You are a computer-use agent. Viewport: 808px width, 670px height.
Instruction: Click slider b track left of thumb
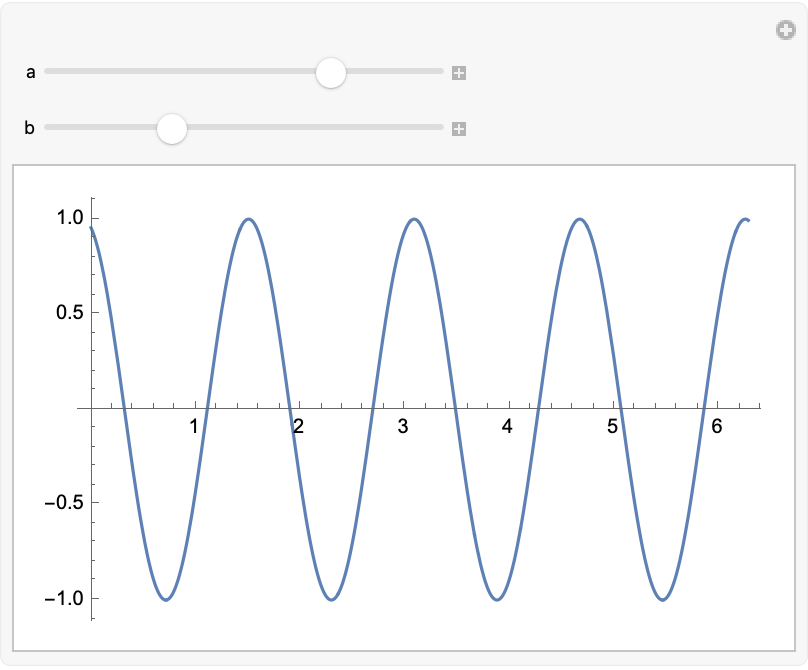click(x=100, y=127)
